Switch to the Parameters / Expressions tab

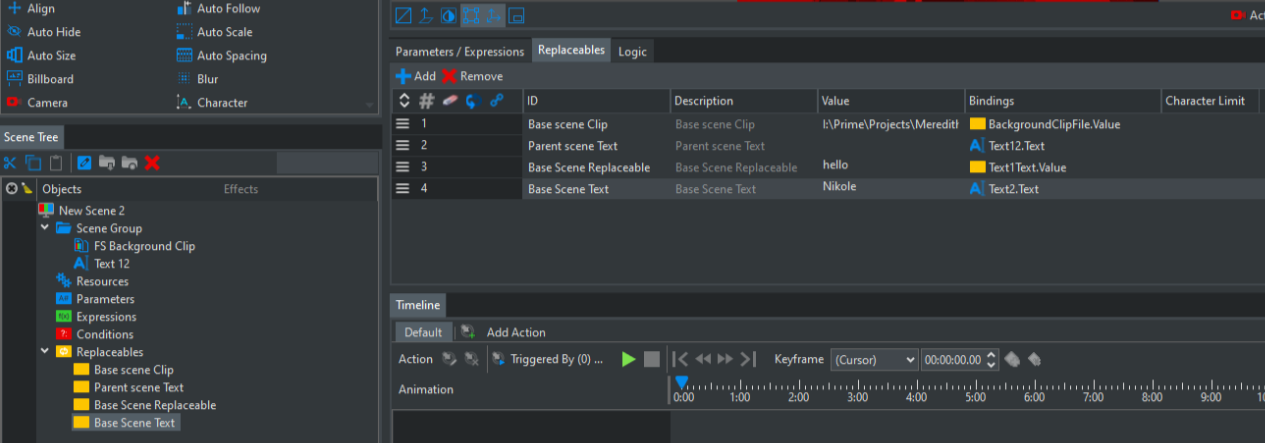[459, 51]
